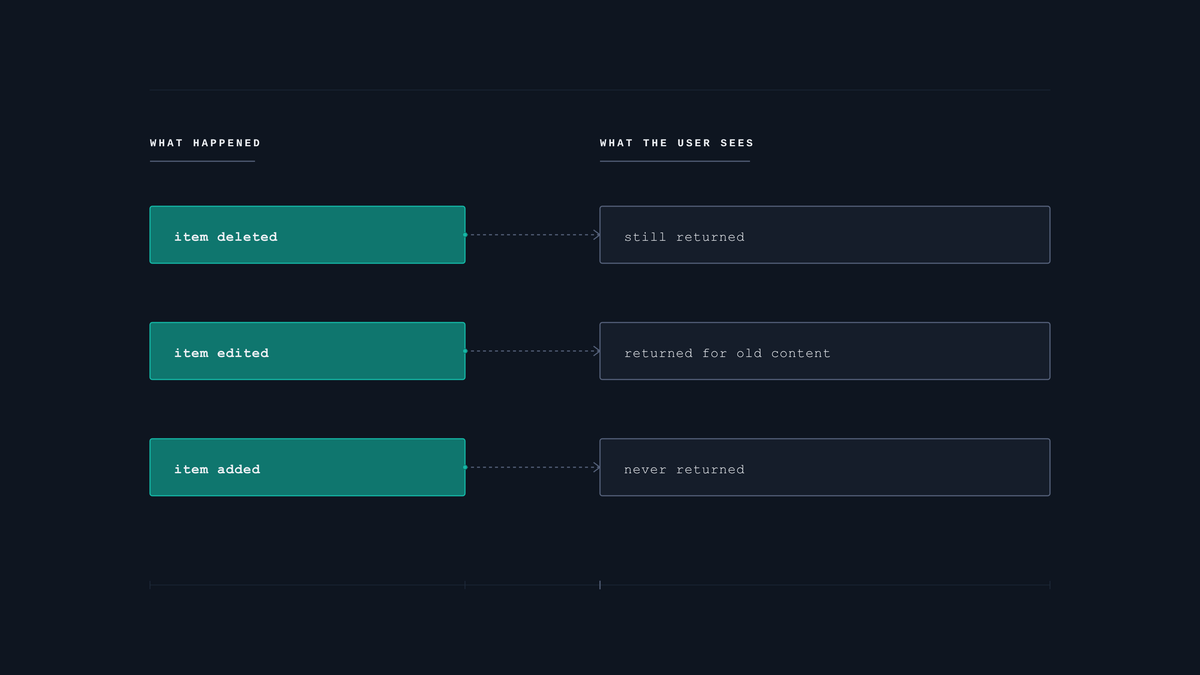
Task: Click the 'item added' green box
Action: (x=307, y=467)
